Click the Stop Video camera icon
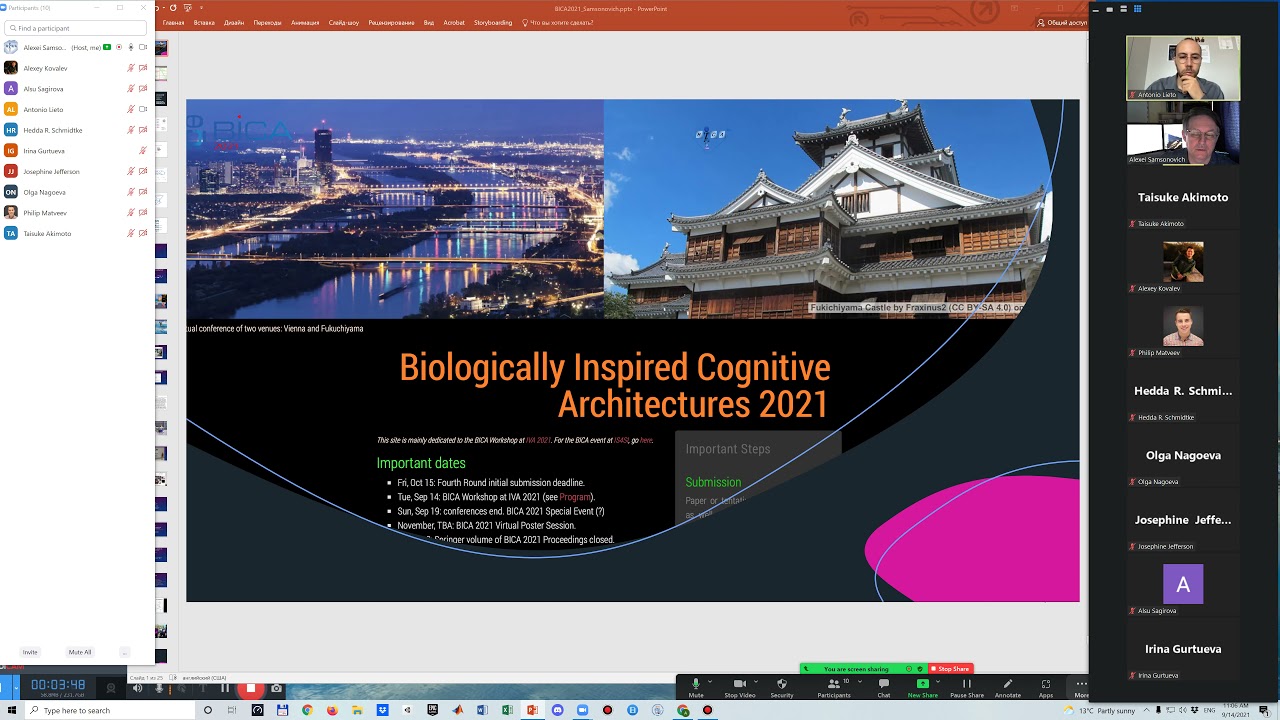 [739, 684]
